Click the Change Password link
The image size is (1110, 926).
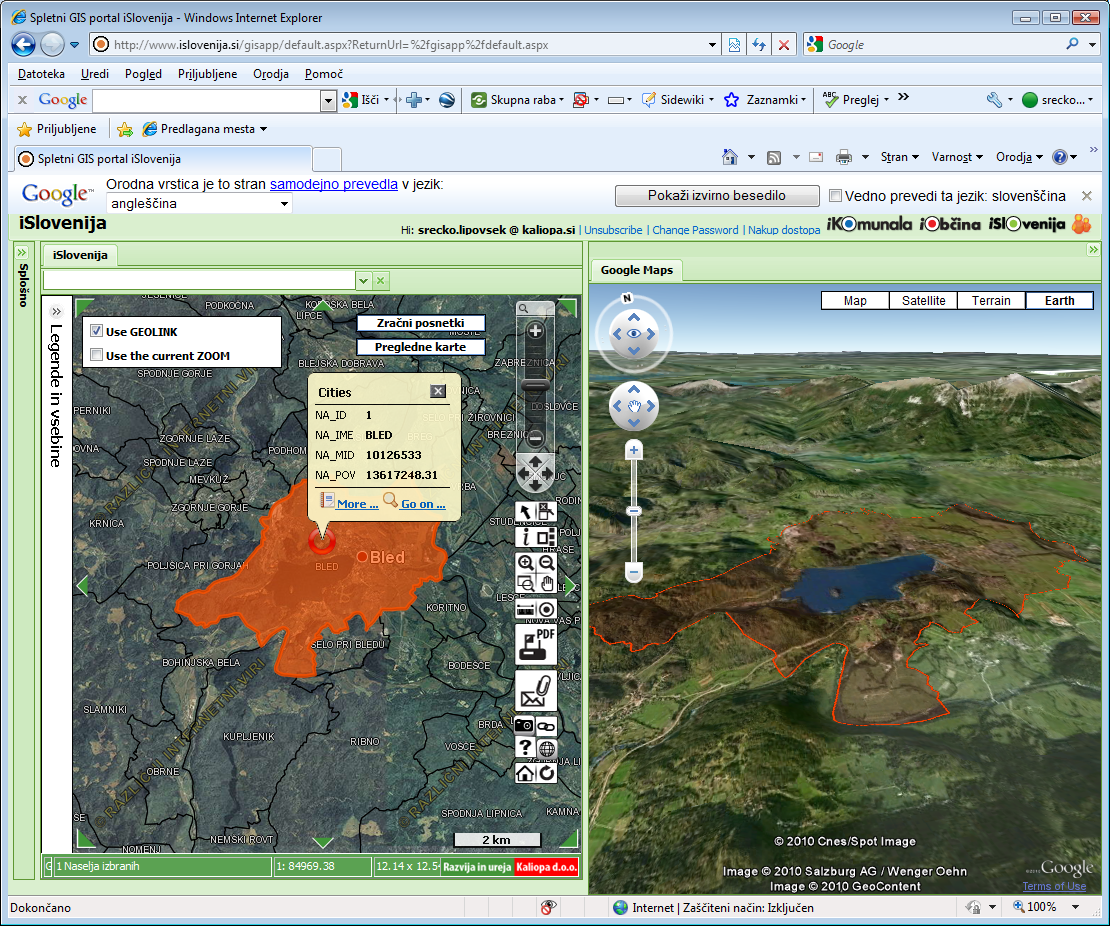point(695,230)
